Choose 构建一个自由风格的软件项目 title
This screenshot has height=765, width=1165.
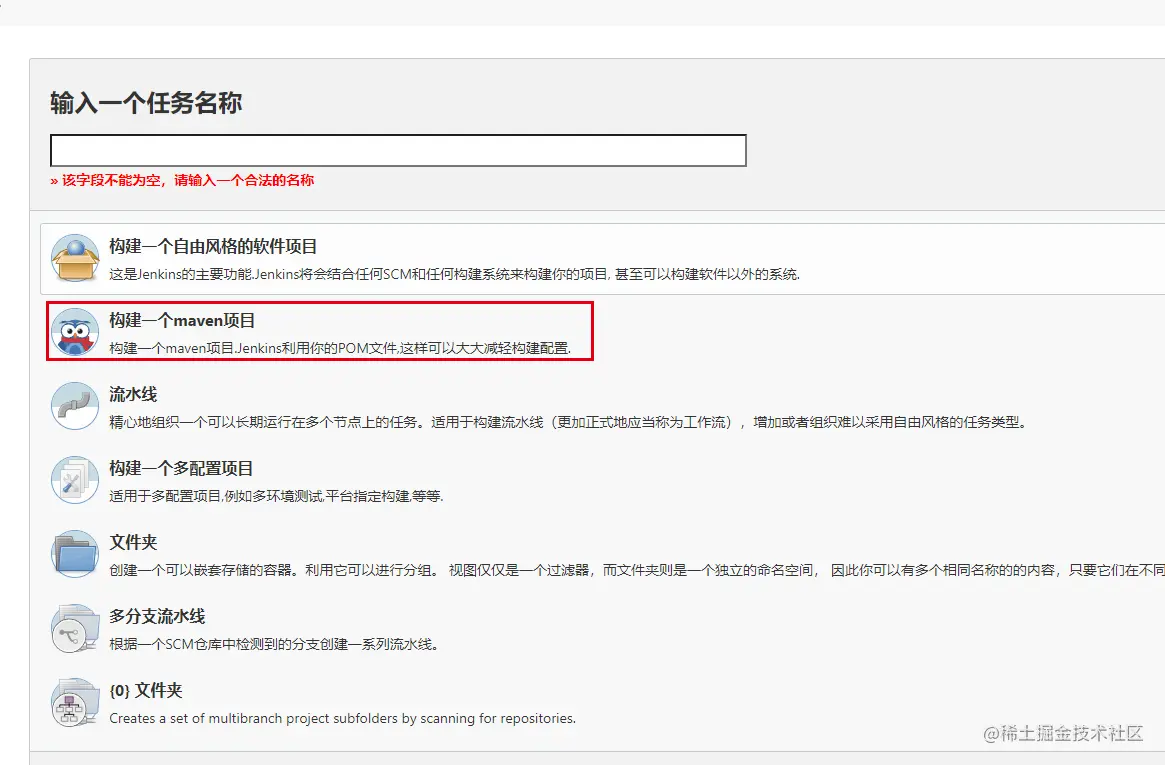coord(213,247)
